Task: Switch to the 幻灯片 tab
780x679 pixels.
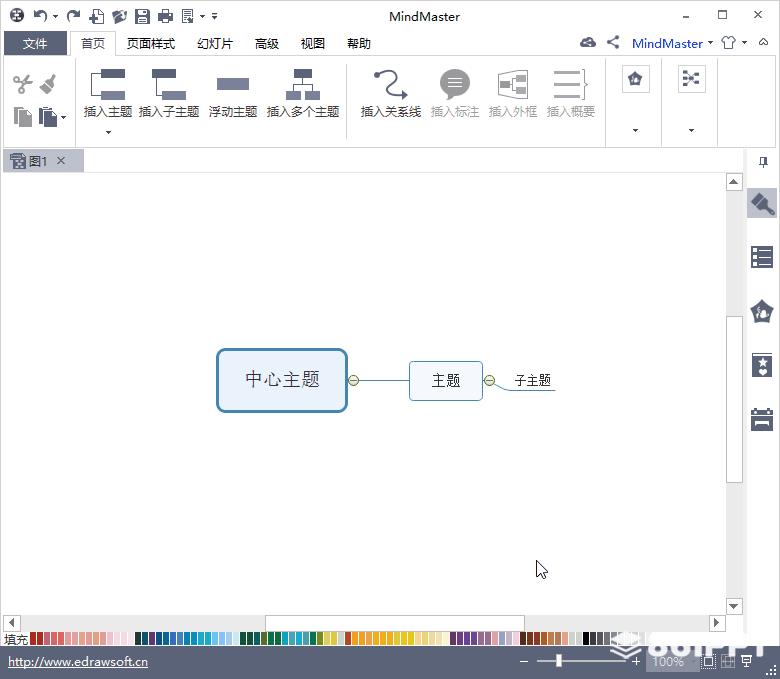Action: tap(215, 43)
